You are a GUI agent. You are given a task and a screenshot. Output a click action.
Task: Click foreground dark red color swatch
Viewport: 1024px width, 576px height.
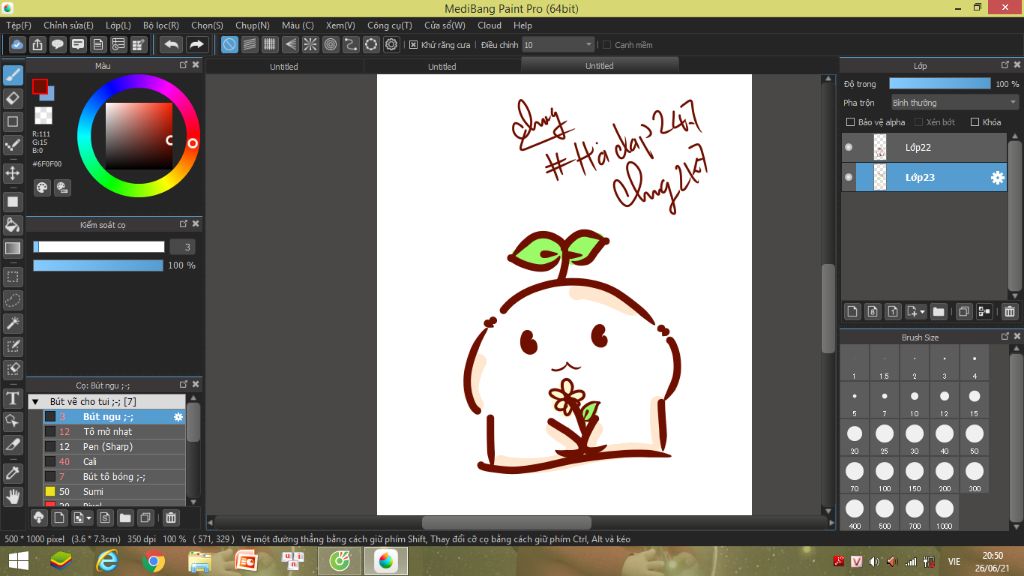[39, 86]
